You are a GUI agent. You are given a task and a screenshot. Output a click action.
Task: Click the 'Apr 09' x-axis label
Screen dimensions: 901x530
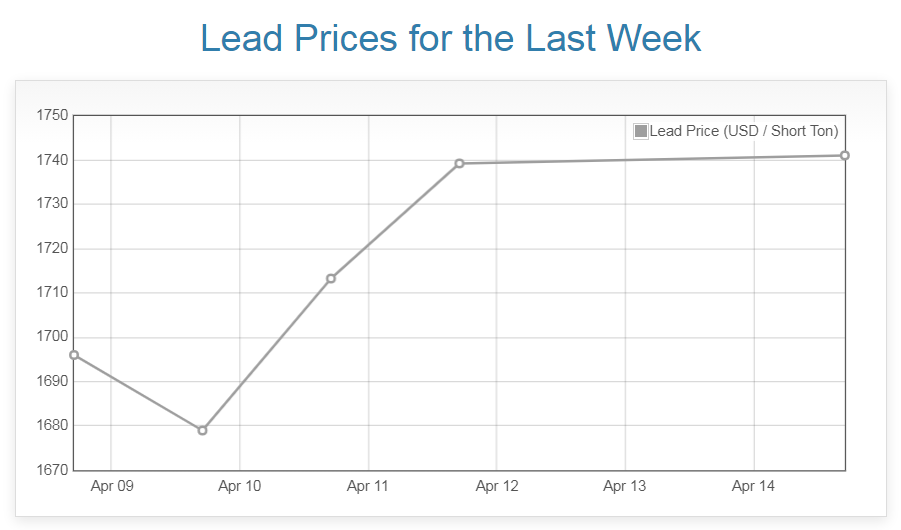pyautogui.click(x=111, y=487)
